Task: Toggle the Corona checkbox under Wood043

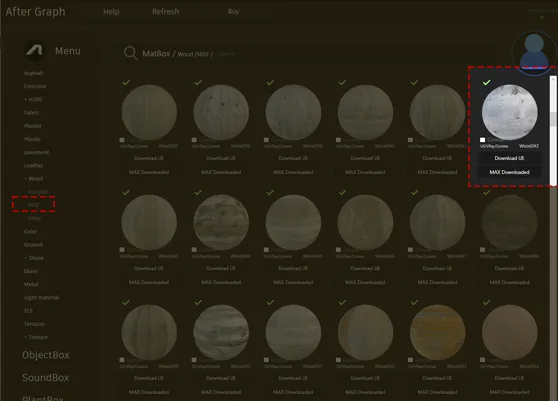Action: [x=122, y=250]
